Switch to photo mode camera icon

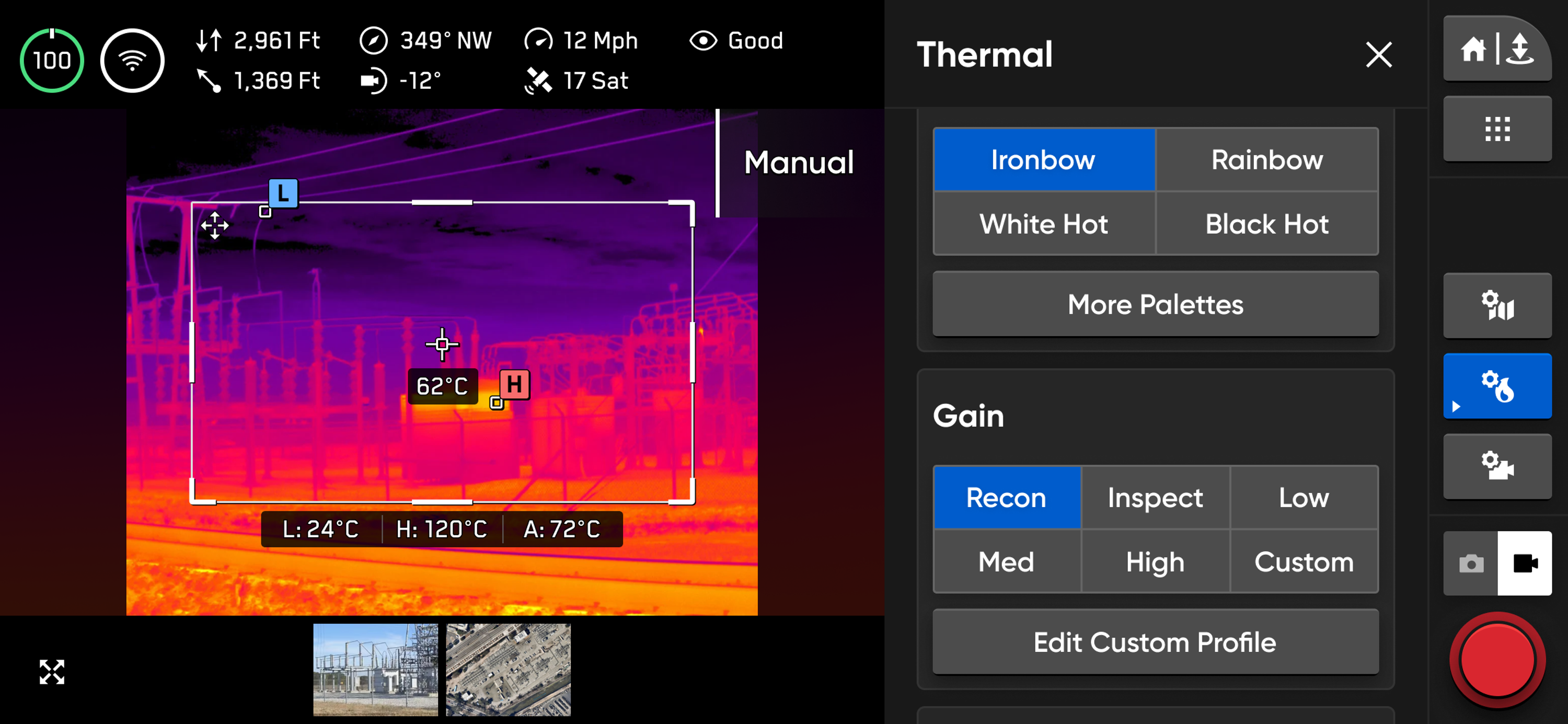[1470, 563]
